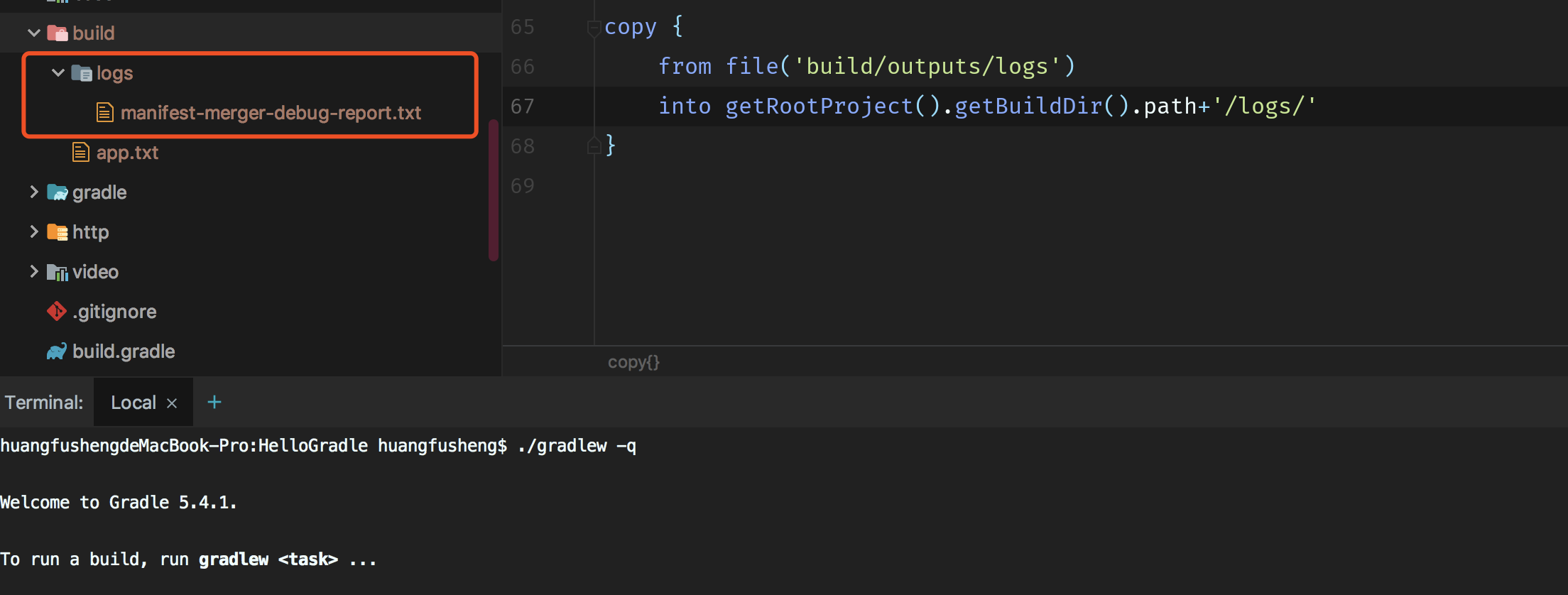The image size is (1568, 595).
Task: Select the build folder name
Action: 93,33
